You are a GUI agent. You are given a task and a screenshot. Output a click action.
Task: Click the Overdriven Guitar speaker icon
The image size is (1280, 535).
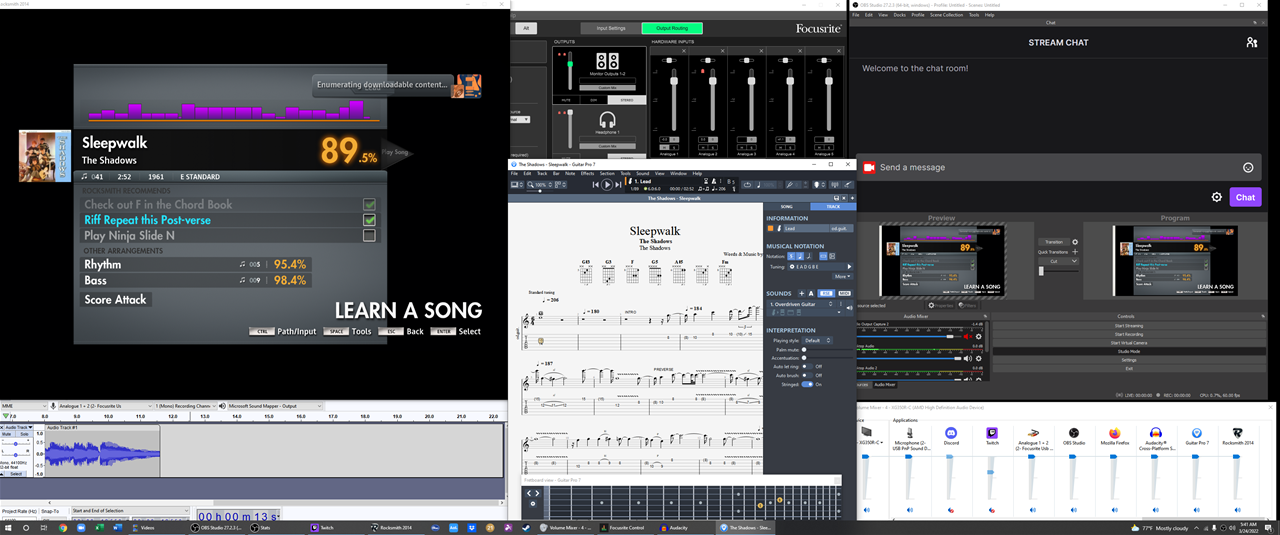(849, 308)
